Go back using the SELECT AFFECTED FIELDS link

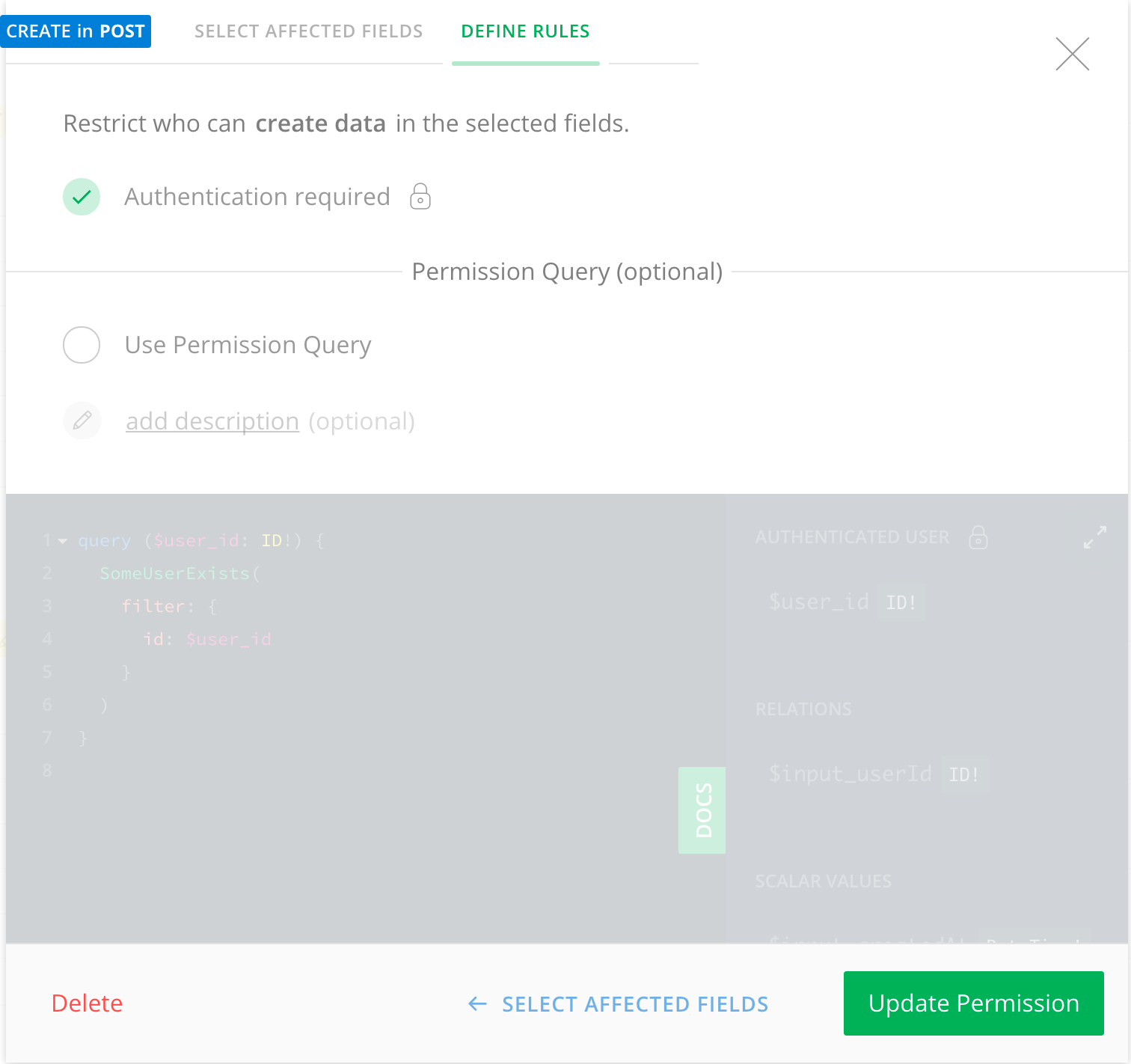point(634,1003)
